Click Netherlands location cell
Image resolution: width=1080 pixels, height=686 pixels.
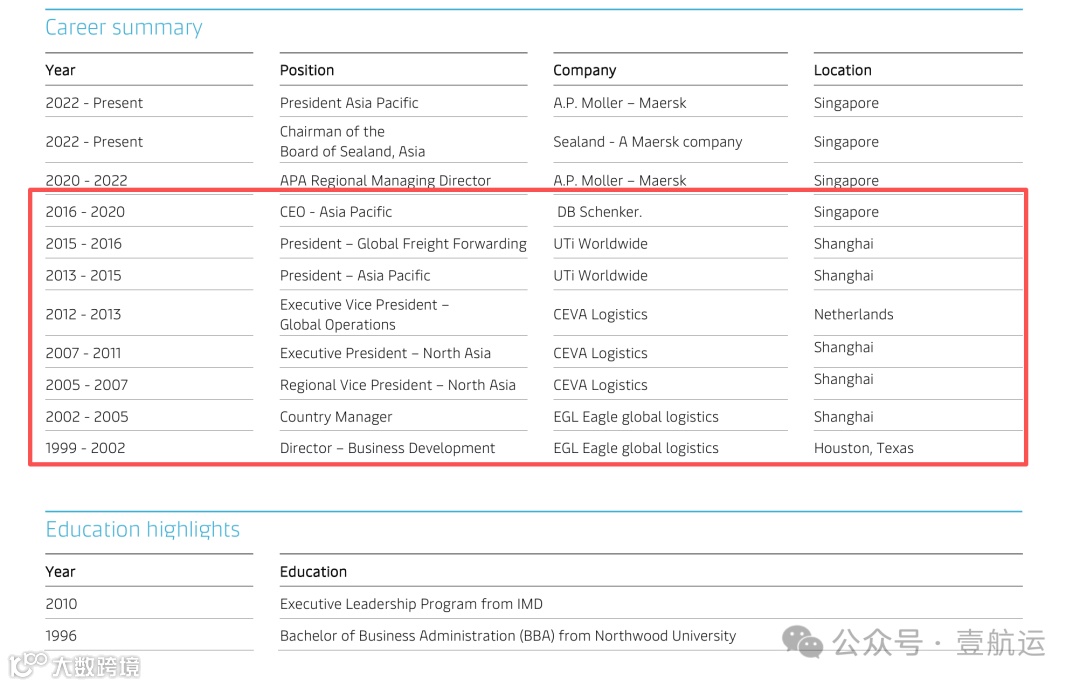point(853,314)
